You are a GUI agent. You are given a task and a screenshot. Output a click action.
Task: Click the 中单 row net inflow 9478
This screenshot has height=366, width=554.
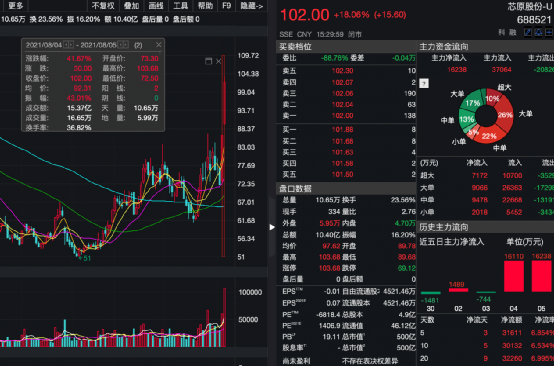click(x=479, y=200)
